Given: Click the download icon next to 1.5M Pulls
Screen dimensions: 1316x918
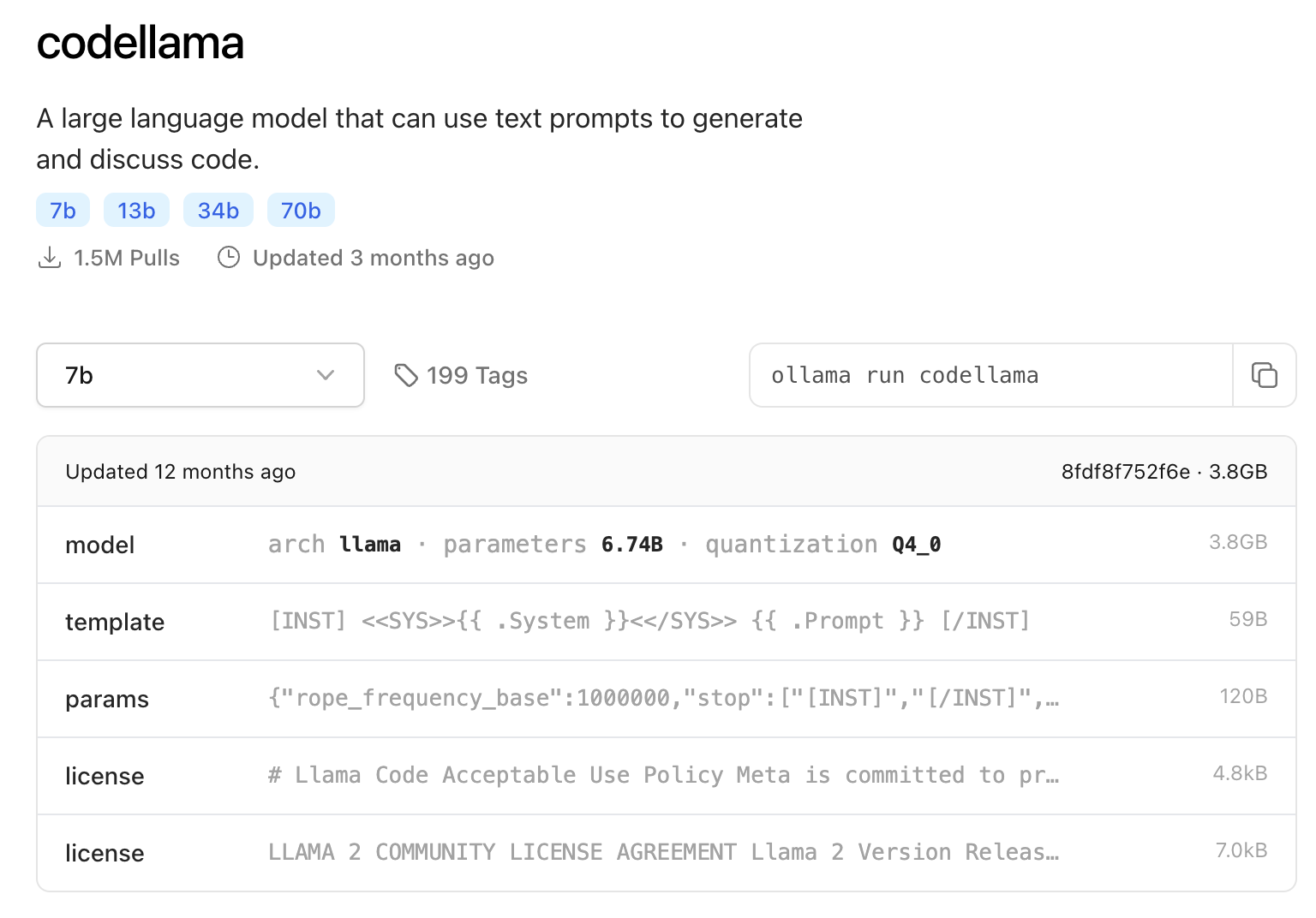Looking at the screenshot, I should 51,256.
